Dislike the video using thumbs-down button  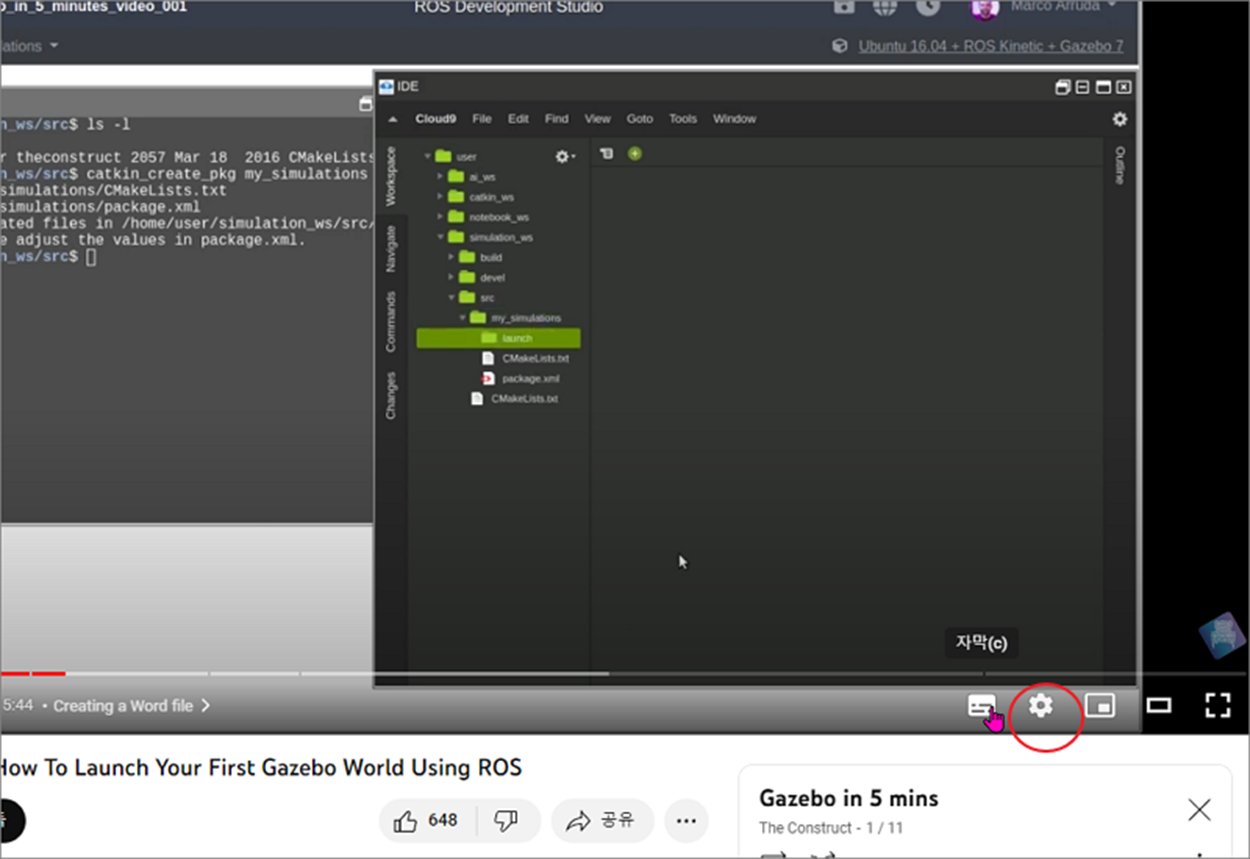click(506, 821)
